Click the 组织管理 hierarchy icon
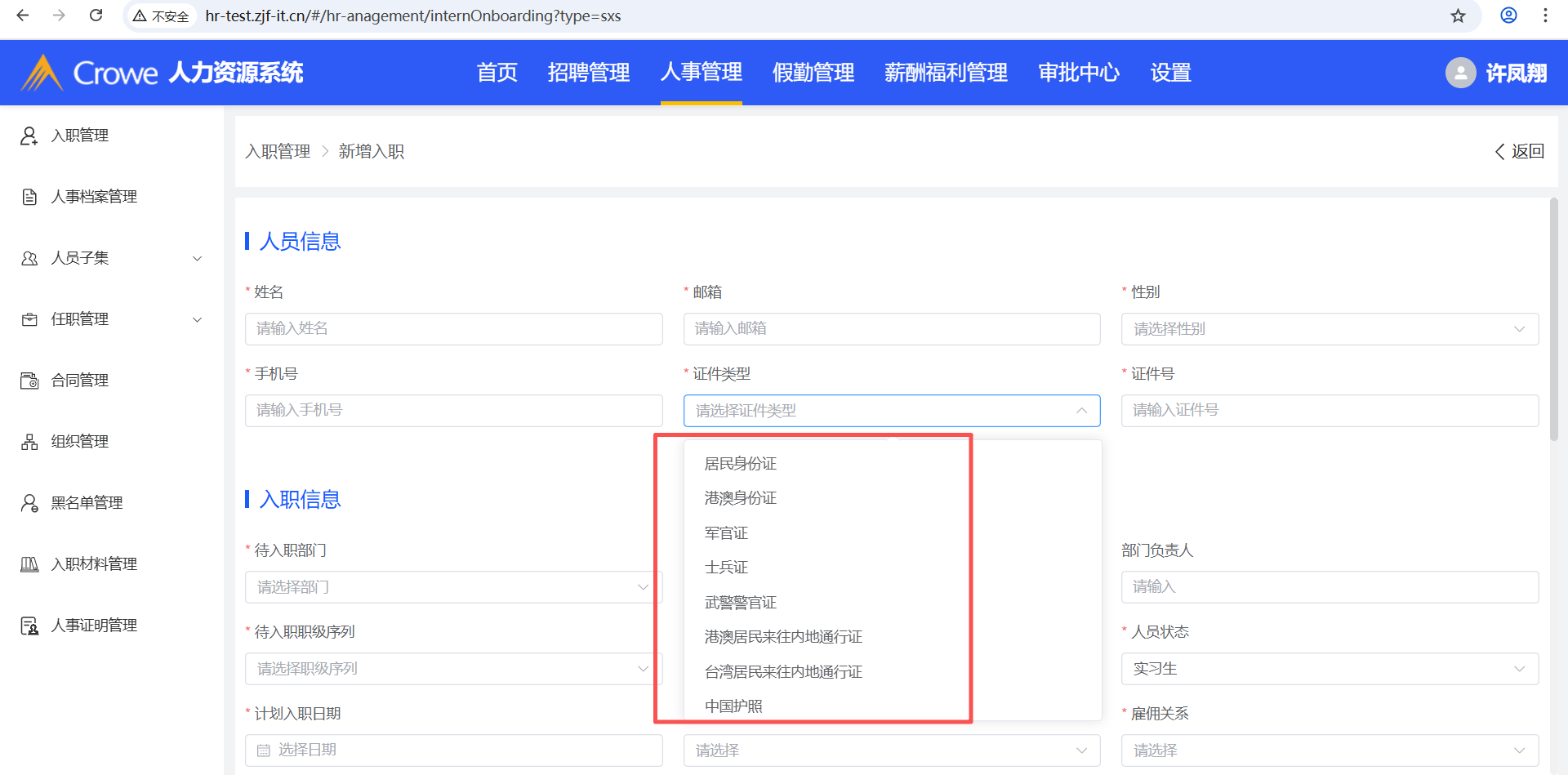1568x775 pixels. (x=29, y=442)
